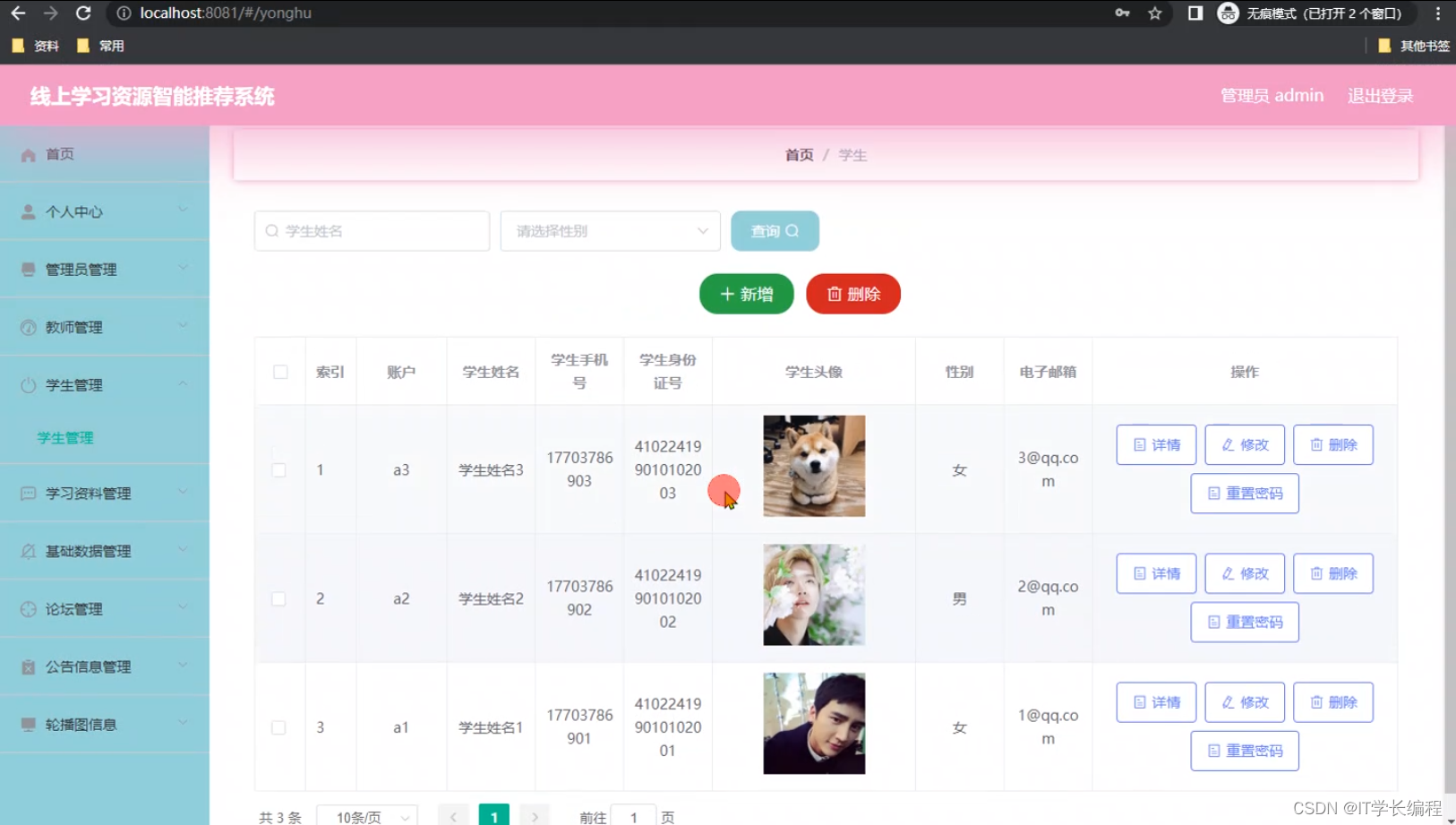This screenshot has height=825, width=1456.
Task: Open the 请选择性别 gender dropdown
Action: coord(610,230)
